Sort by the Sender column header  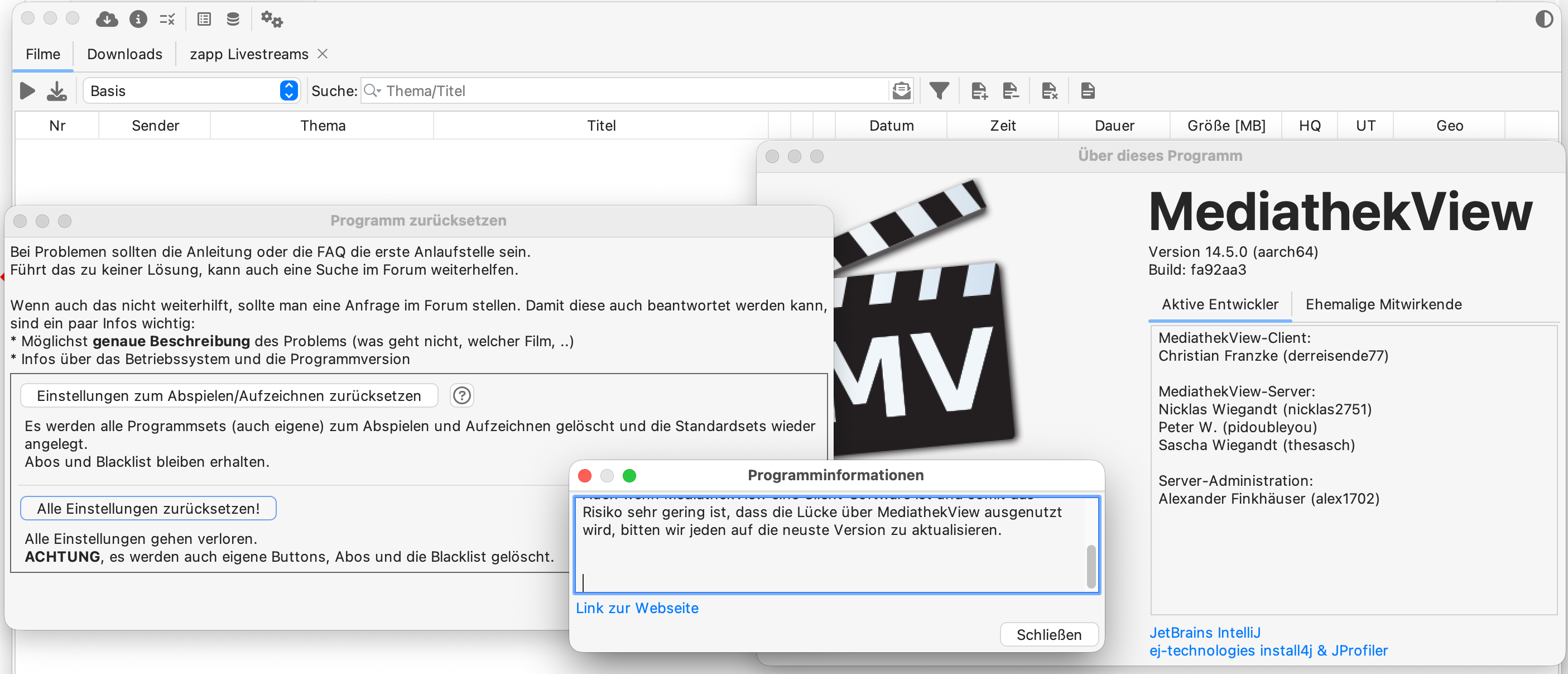point(155,126)
